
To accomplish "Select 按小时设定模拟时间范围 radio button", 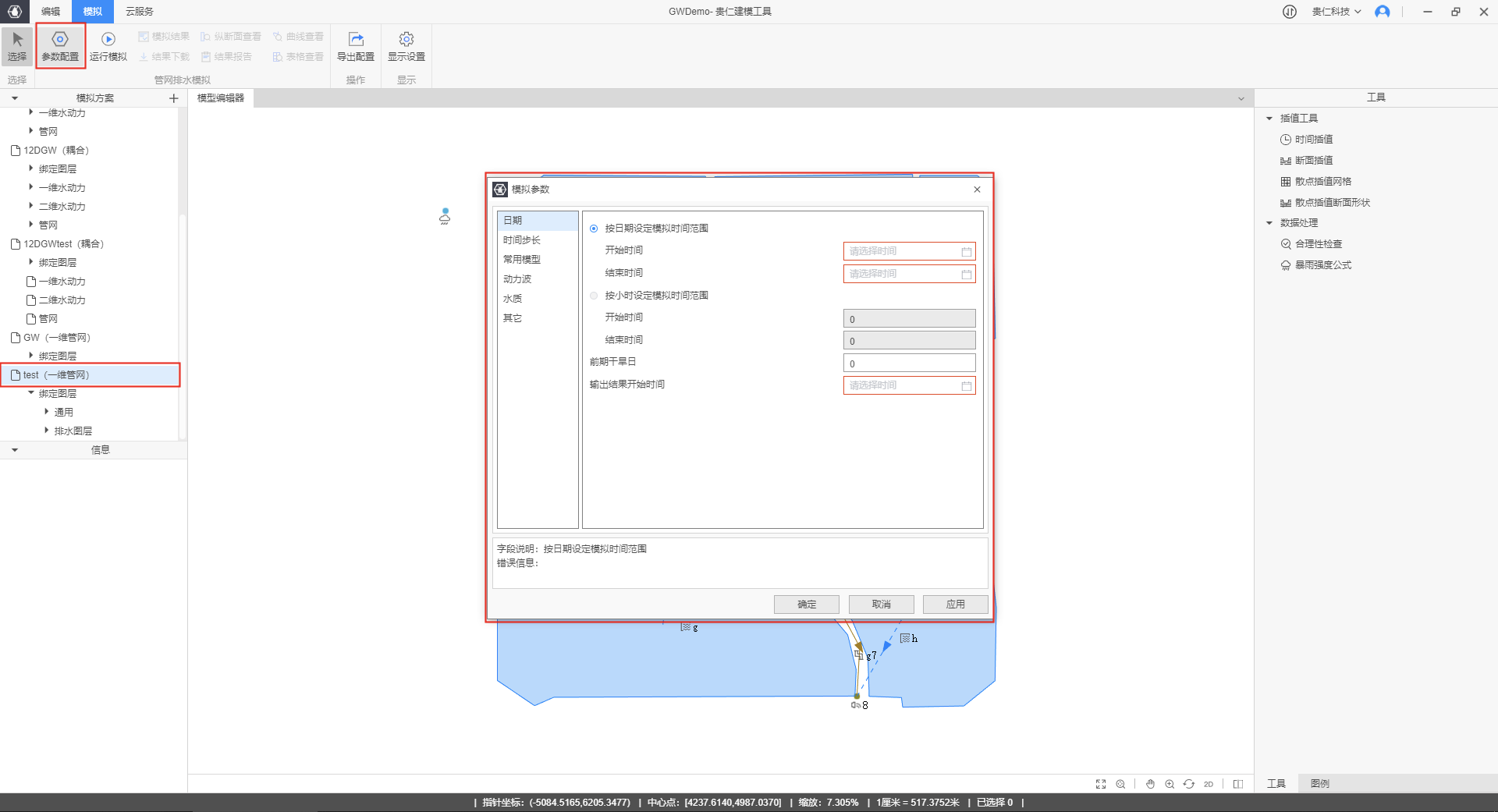I will coord(594,296).
